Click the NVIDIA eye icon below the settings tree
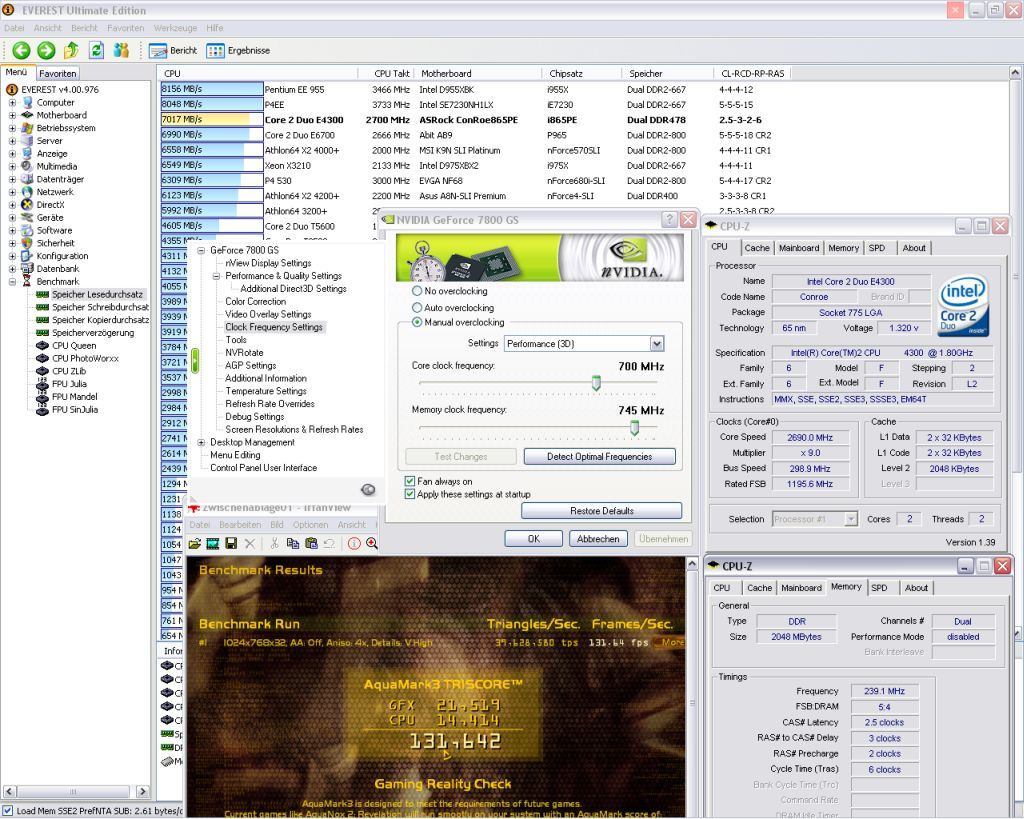The width and height of the screenshot is (1024, 819). coord(368,490)
